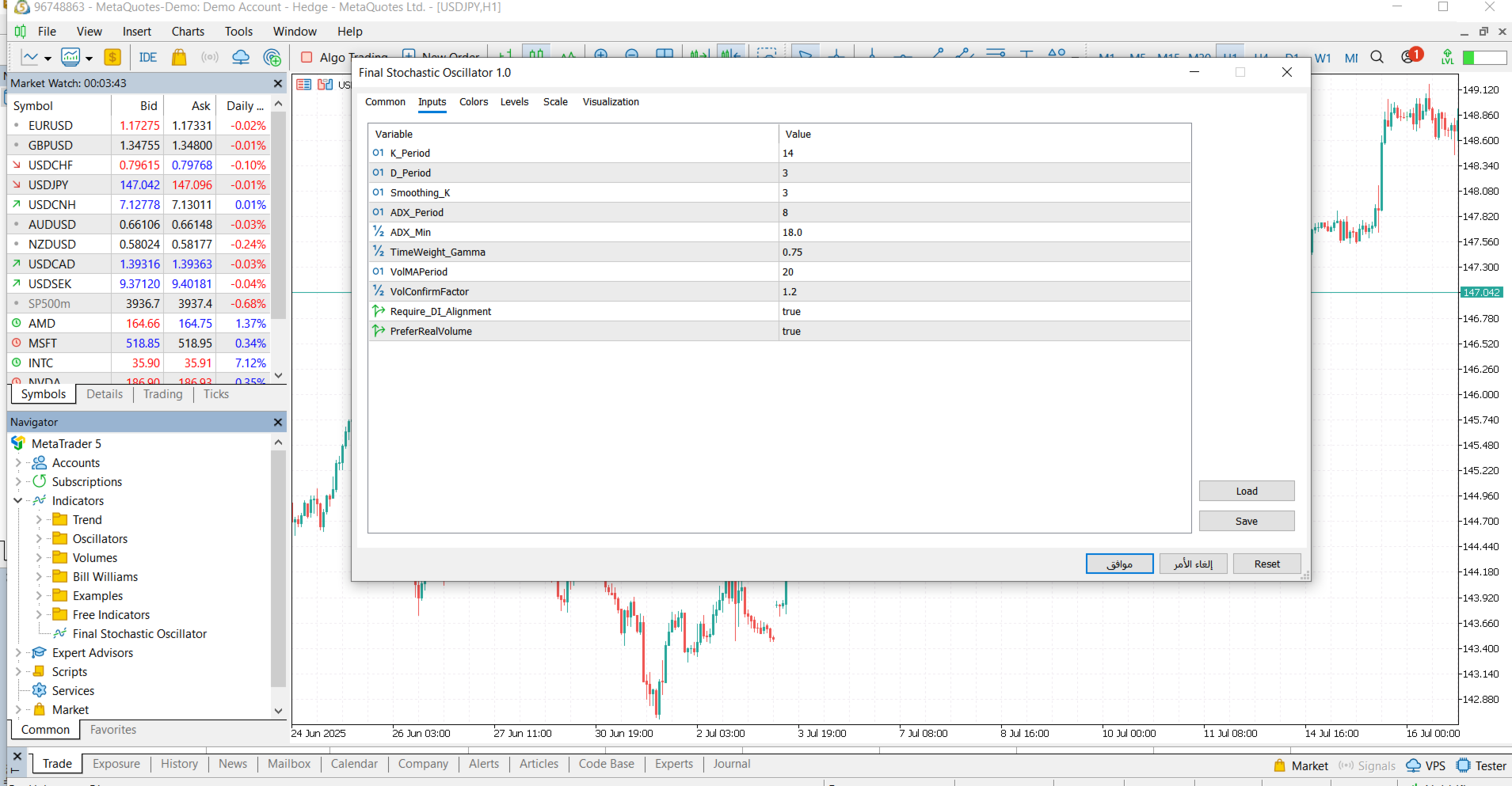
Task: Click the yellow dollar sign icon
Action: tap(112, 57)
